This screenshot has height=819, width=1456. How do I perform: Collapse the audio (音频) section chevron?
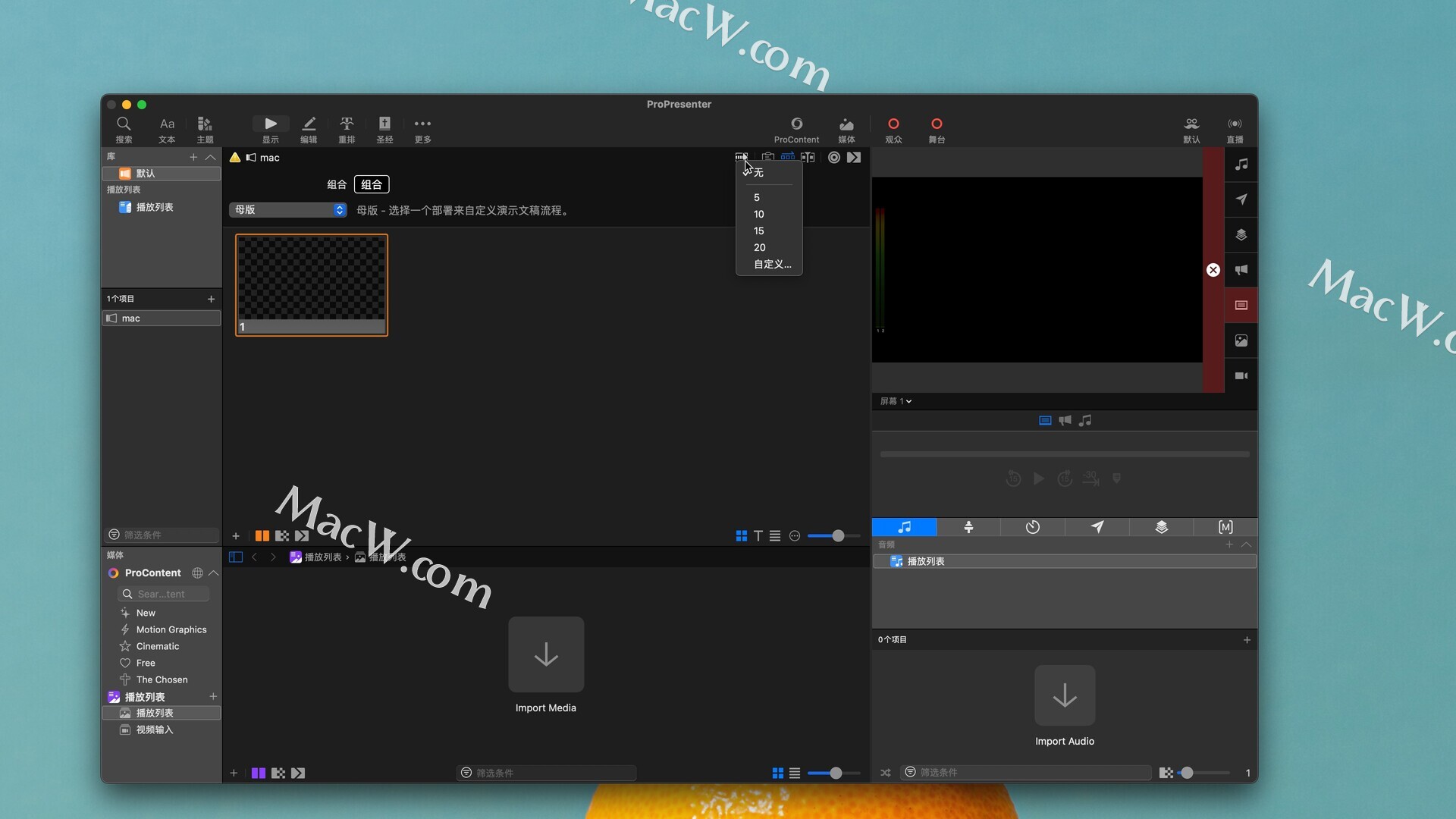click(x=1246, y=544)
